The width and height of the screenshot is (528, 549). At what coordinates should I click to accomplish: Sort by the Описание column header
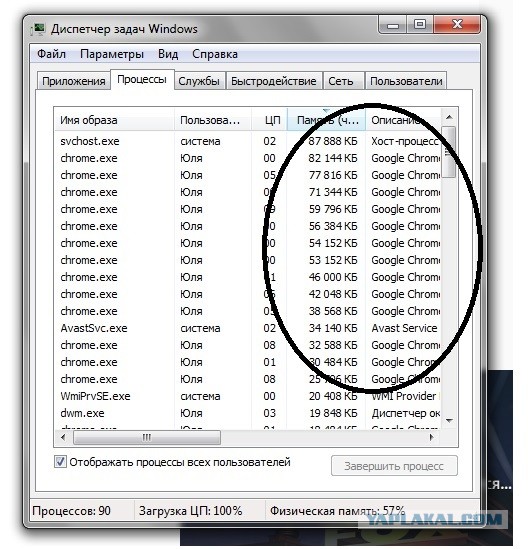pyautogui.click(x=403, y=120)
